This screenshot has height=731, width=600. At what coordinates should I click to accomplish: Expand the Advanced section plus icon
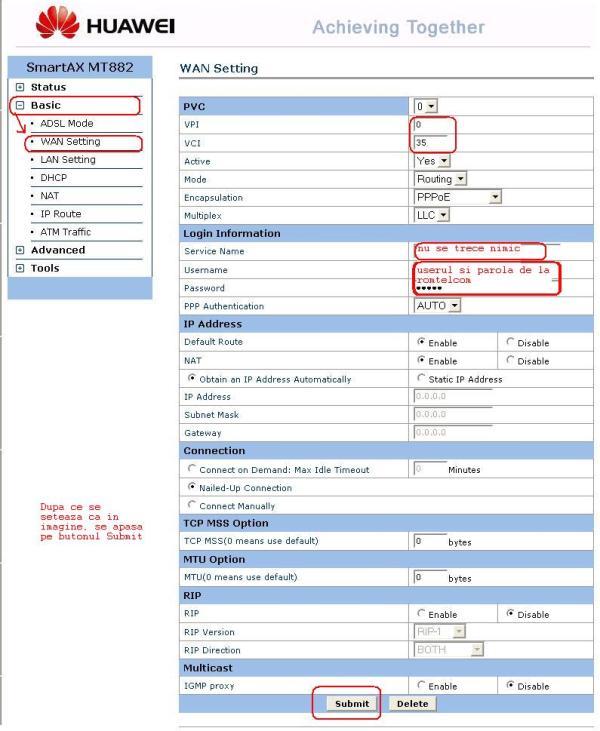(x=20, y=250)
